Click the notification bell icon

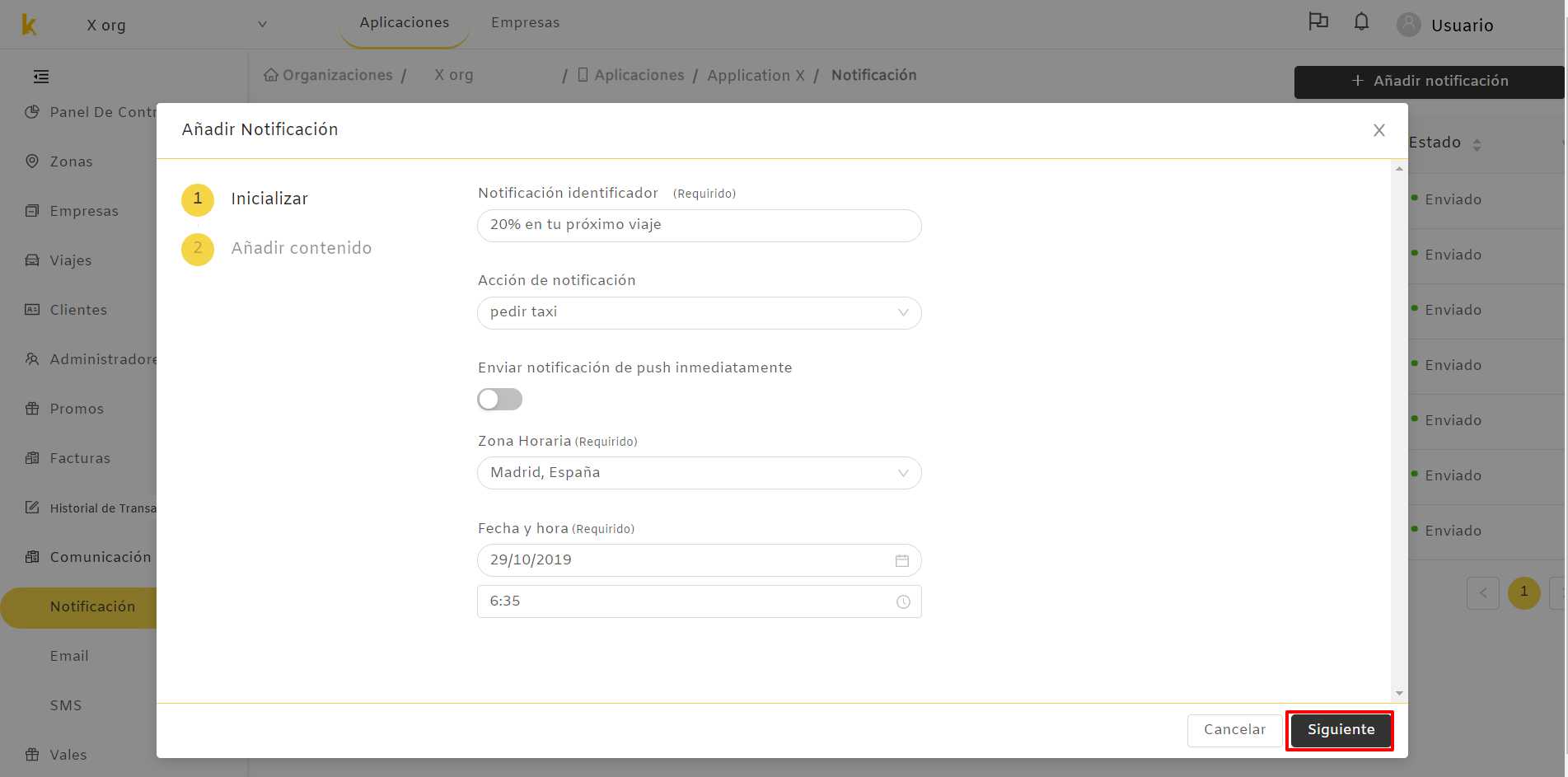click(x=1361, y=22)
